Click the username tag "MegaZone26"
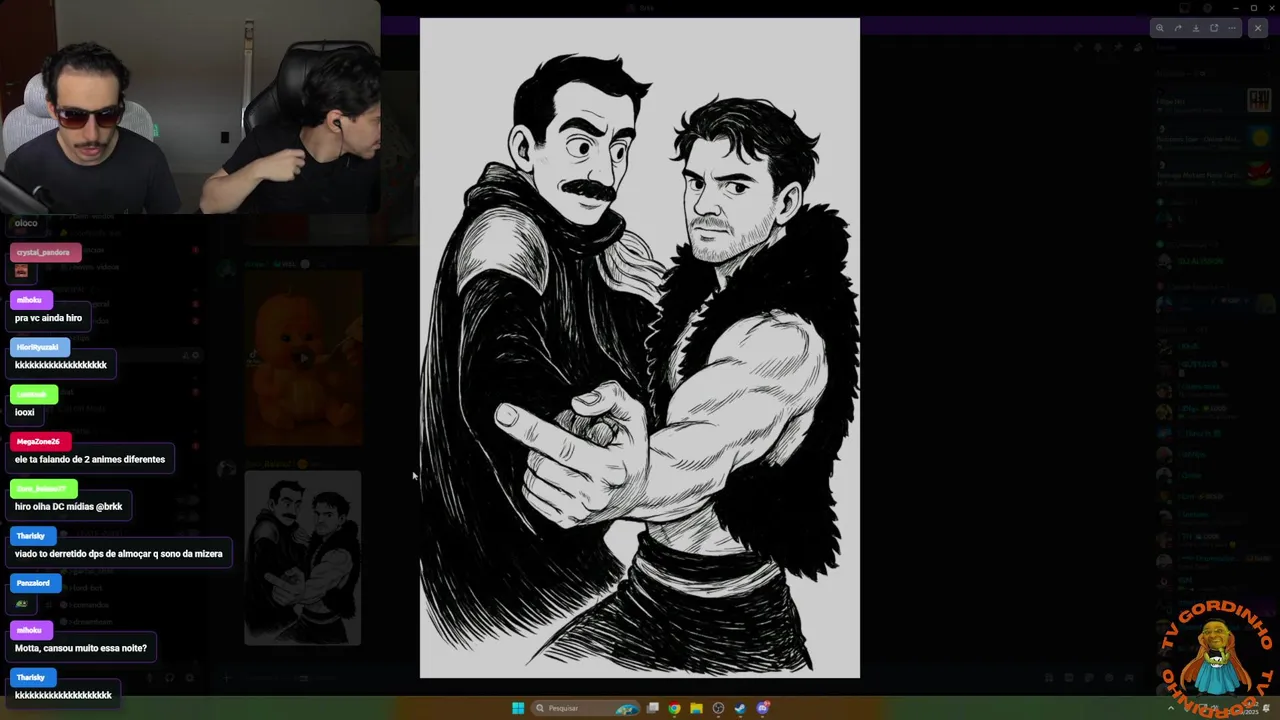 (38, 441)
